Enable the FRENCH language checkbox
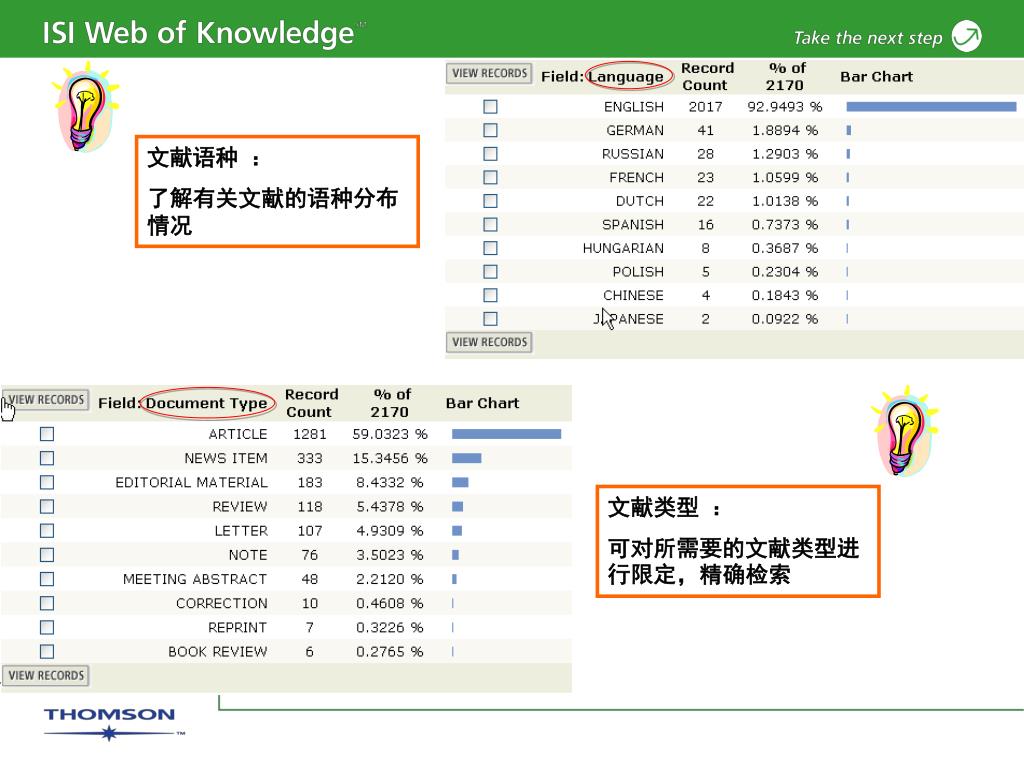This screenshot has height=768, width=1024. [490, 177]
